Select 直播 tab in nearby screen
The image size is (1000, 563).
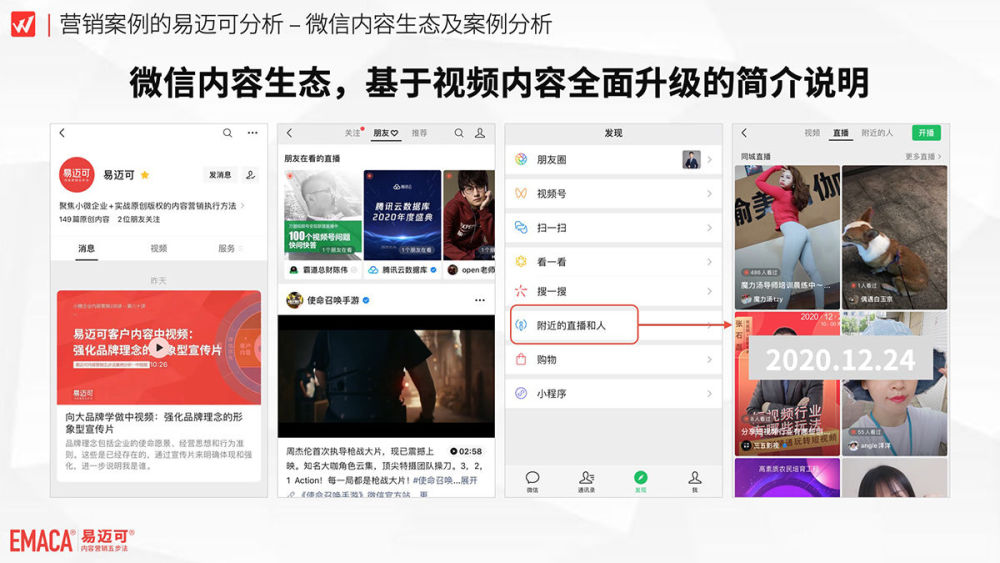point(841,133)
